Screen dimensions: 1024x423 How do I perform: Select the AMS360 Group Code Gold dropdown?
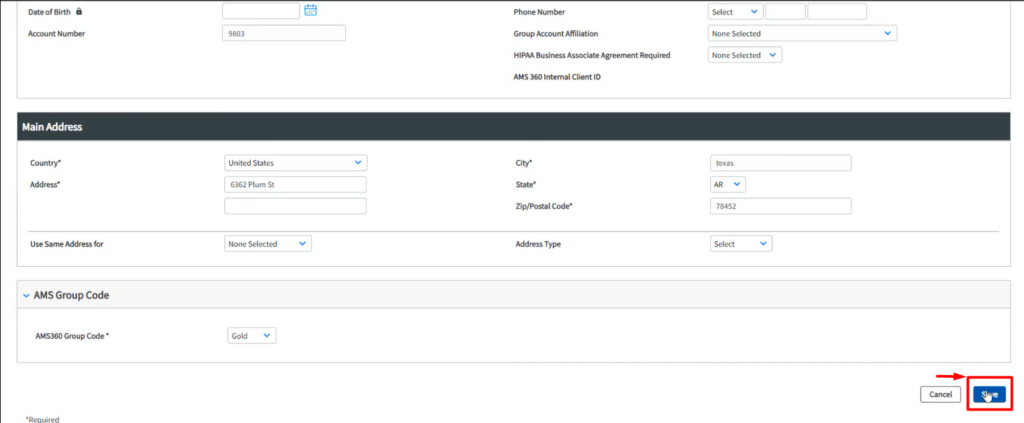pos(252,336)
